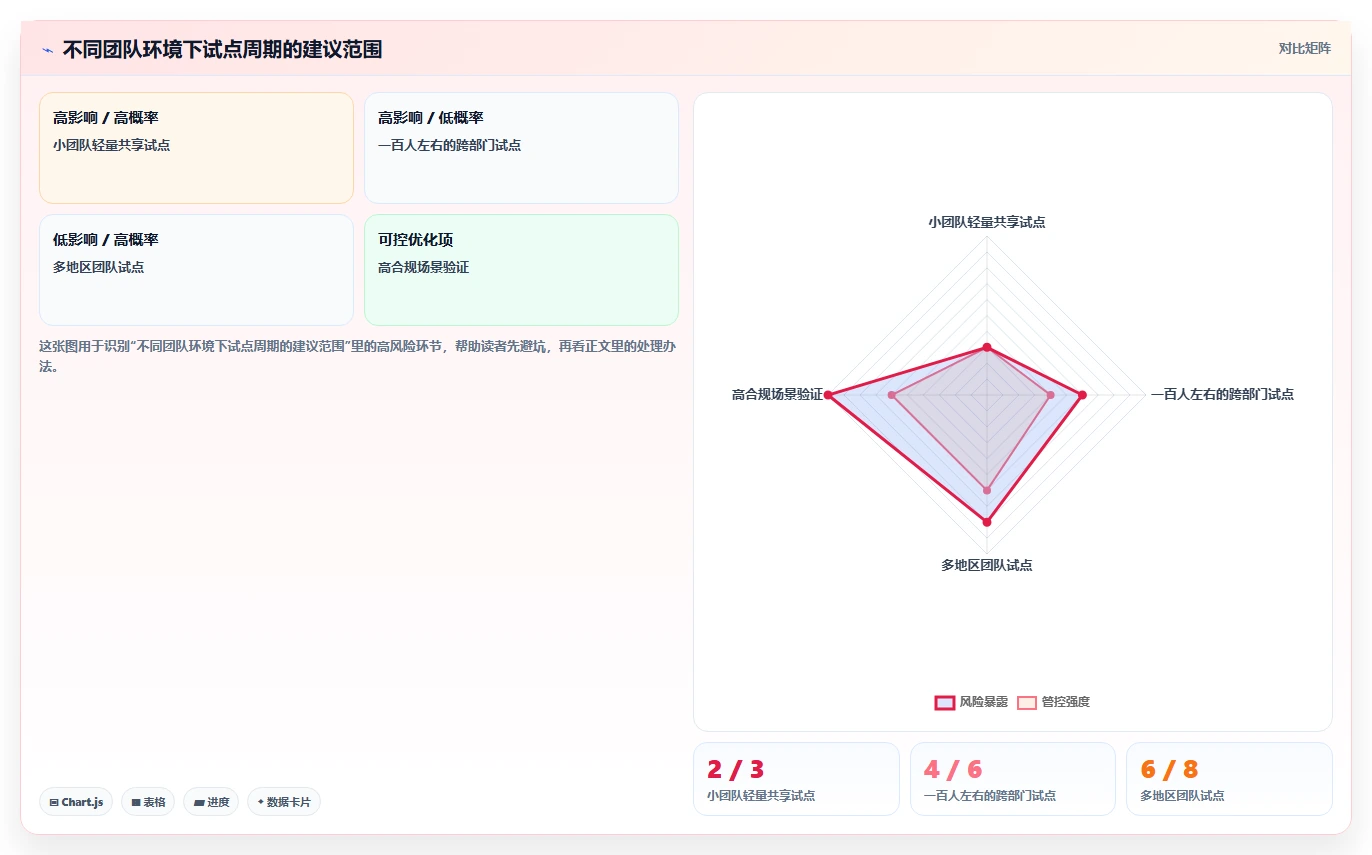Viewport: 1372px width, 855px height.
Task: Click the 风险暴露 data point on 多地区团队试点 axis
Action: click(x=987, y=522)
